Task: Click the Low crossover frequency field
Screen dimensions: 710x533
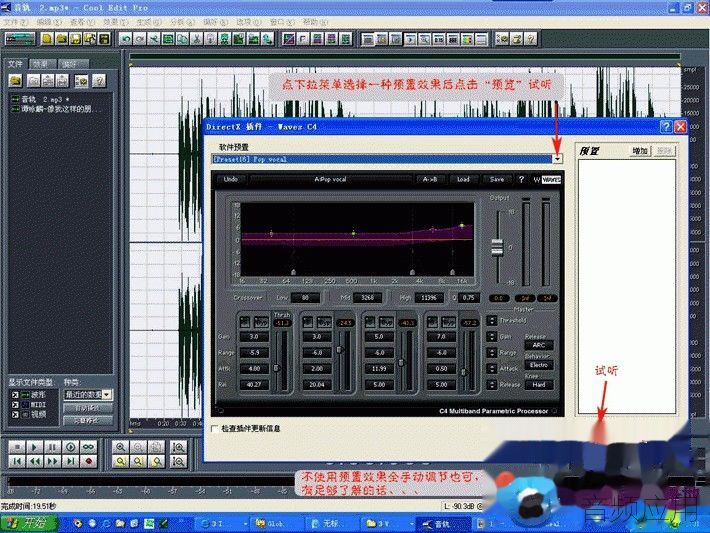Action: (305, 298)
